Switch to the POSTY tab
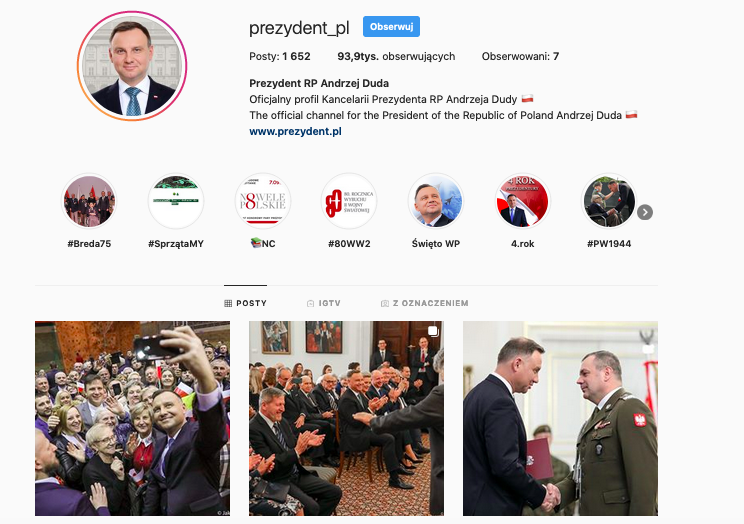The height and width of the screenshot is (524, 744). click(245, 303)
